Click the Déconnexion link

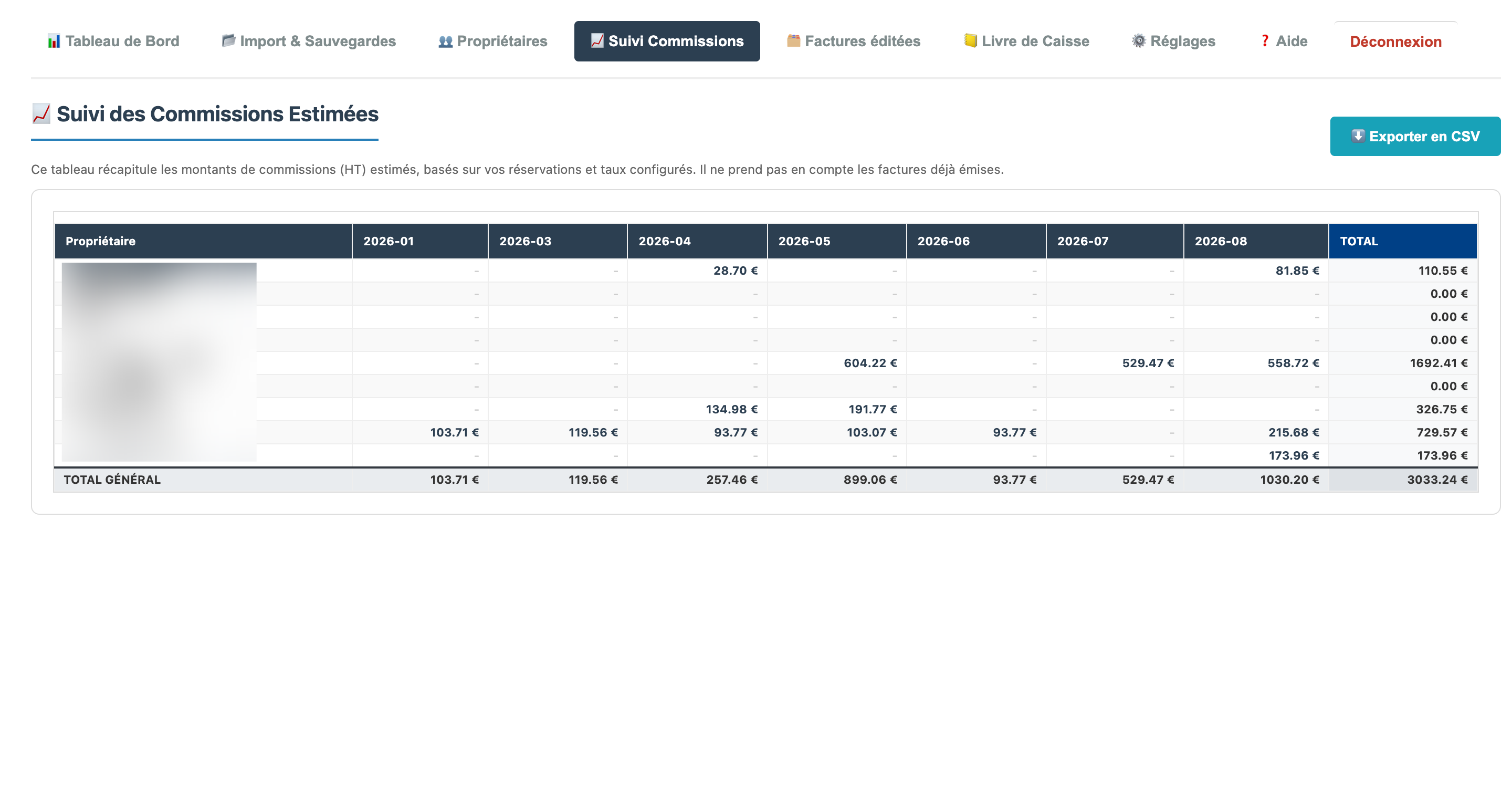(1395, 41)
